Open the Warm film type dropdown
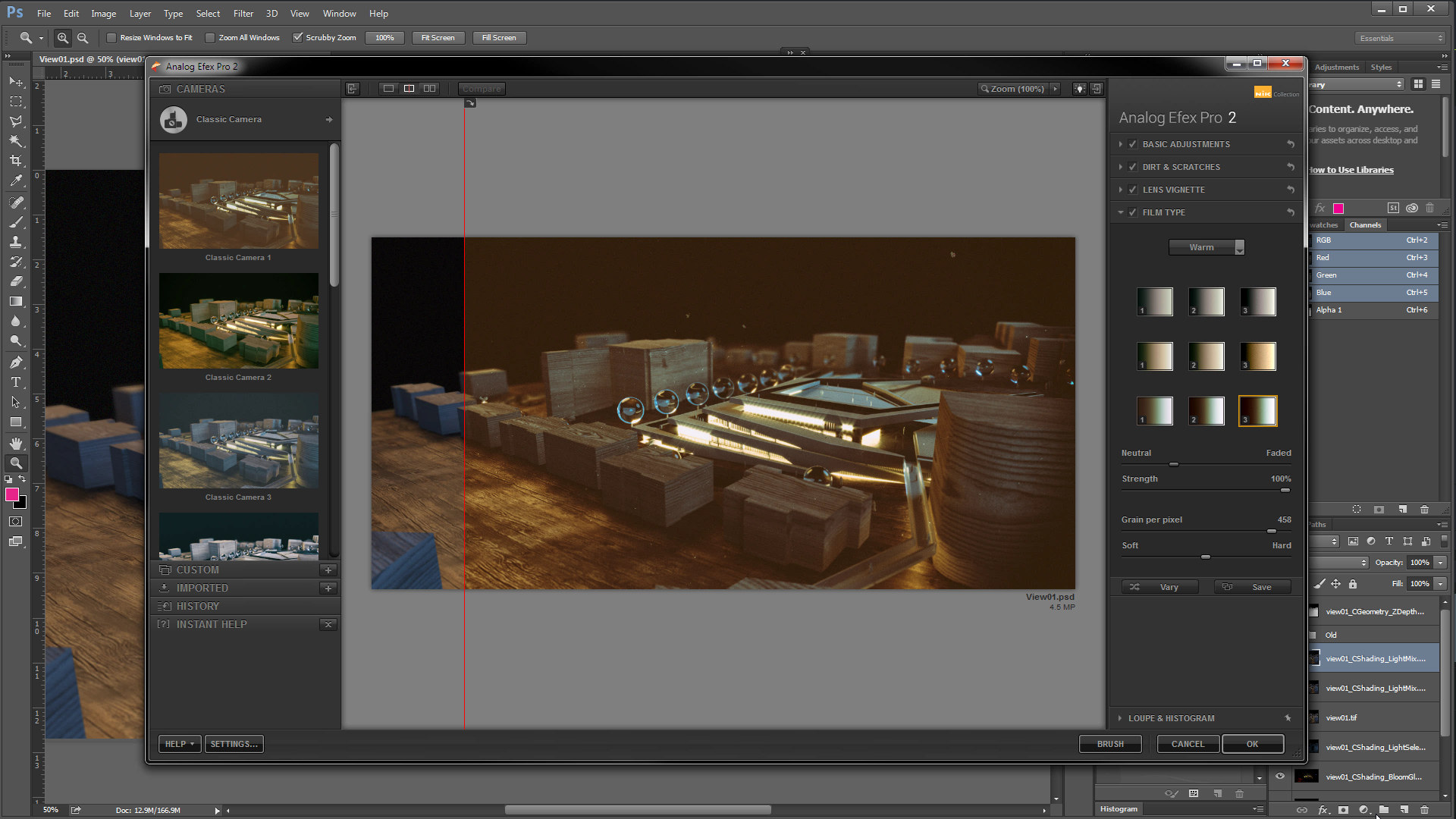Viewport: 1456px width, 819px height. tap(1206, 247)
